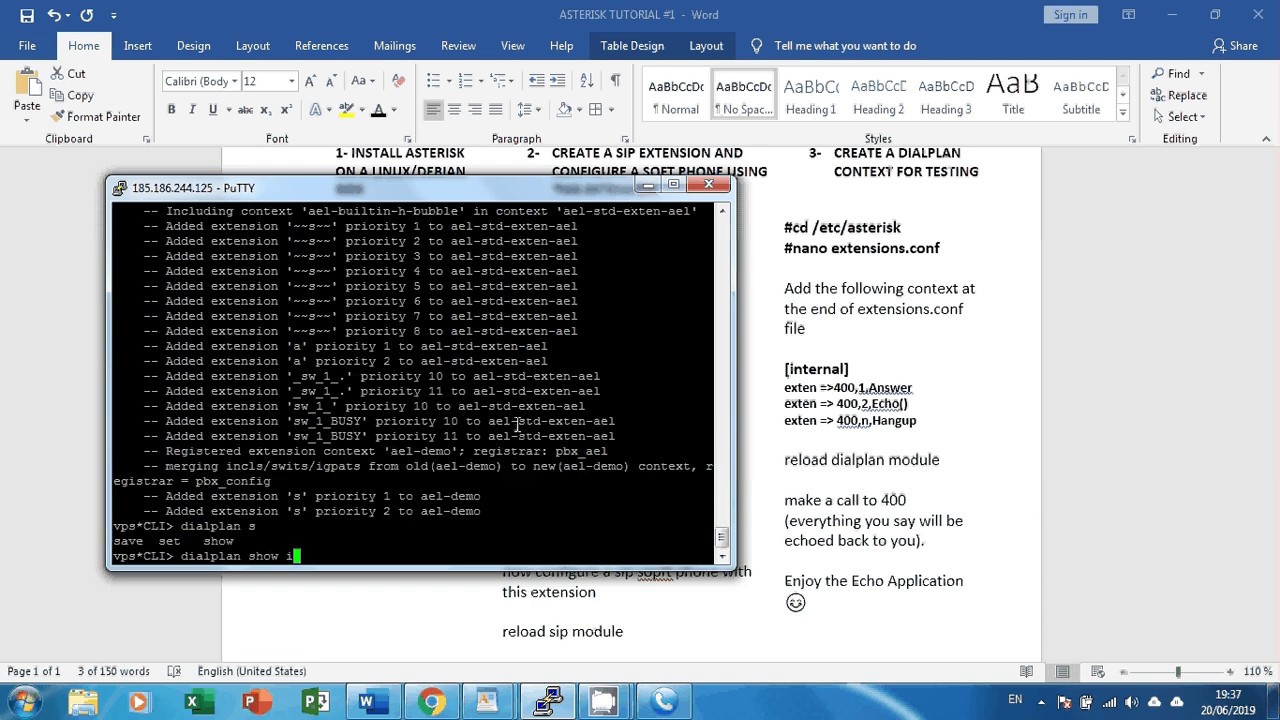
Task: Open Change Case dropdown
Action: pos(363,81)
